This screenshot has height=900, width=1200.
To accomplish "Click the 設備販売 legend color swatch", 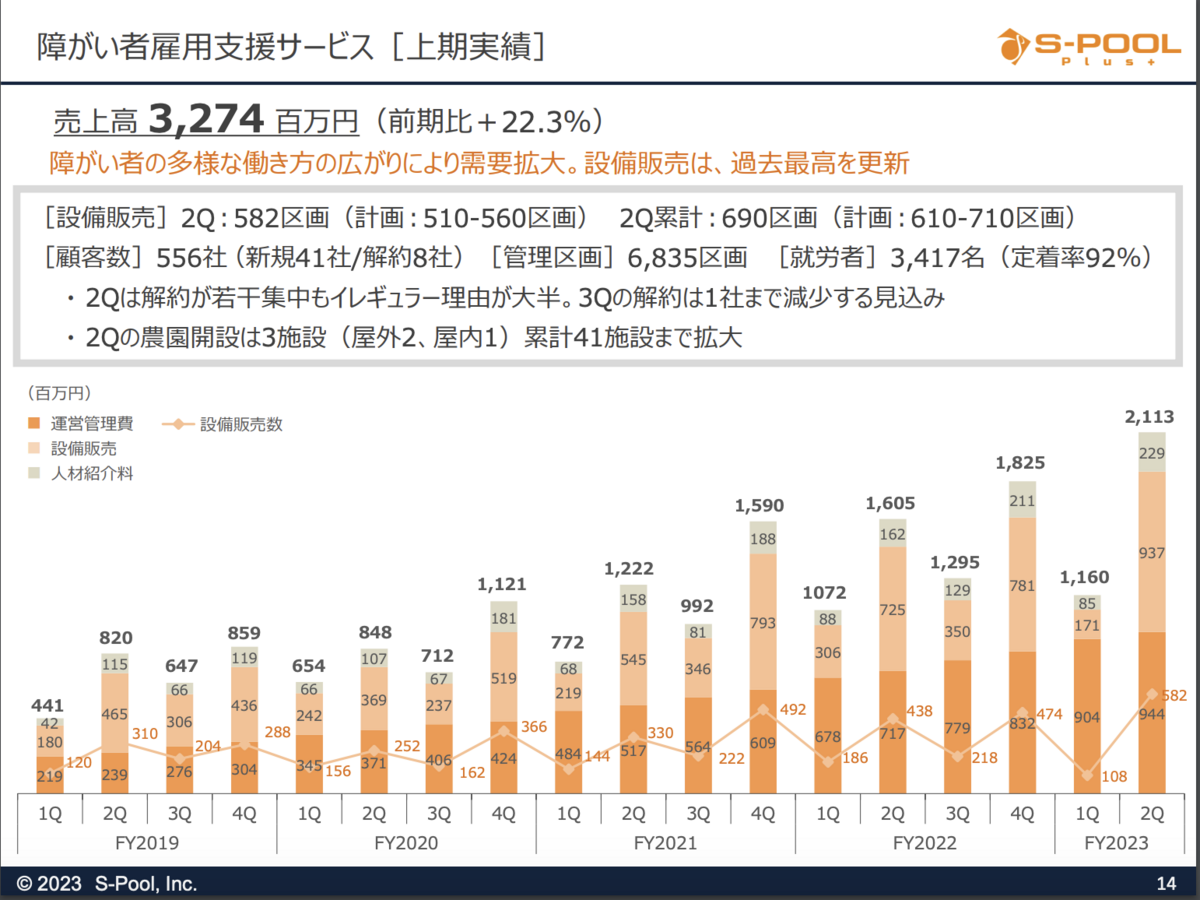I will coord(34,449).
